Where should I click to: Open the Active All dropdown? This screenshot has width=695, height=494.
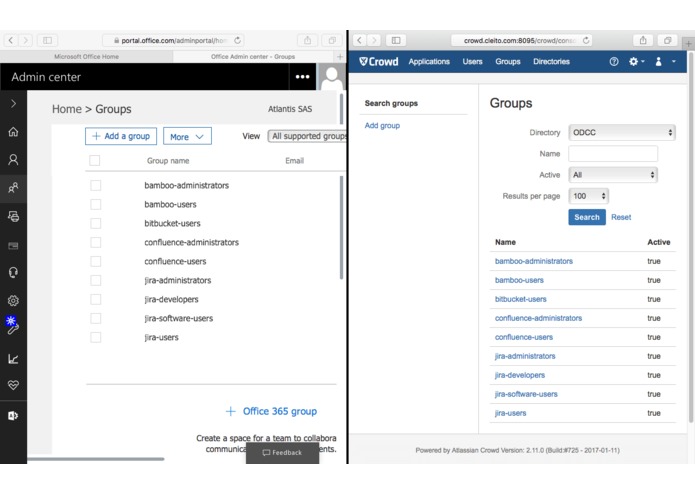point(613,175)
